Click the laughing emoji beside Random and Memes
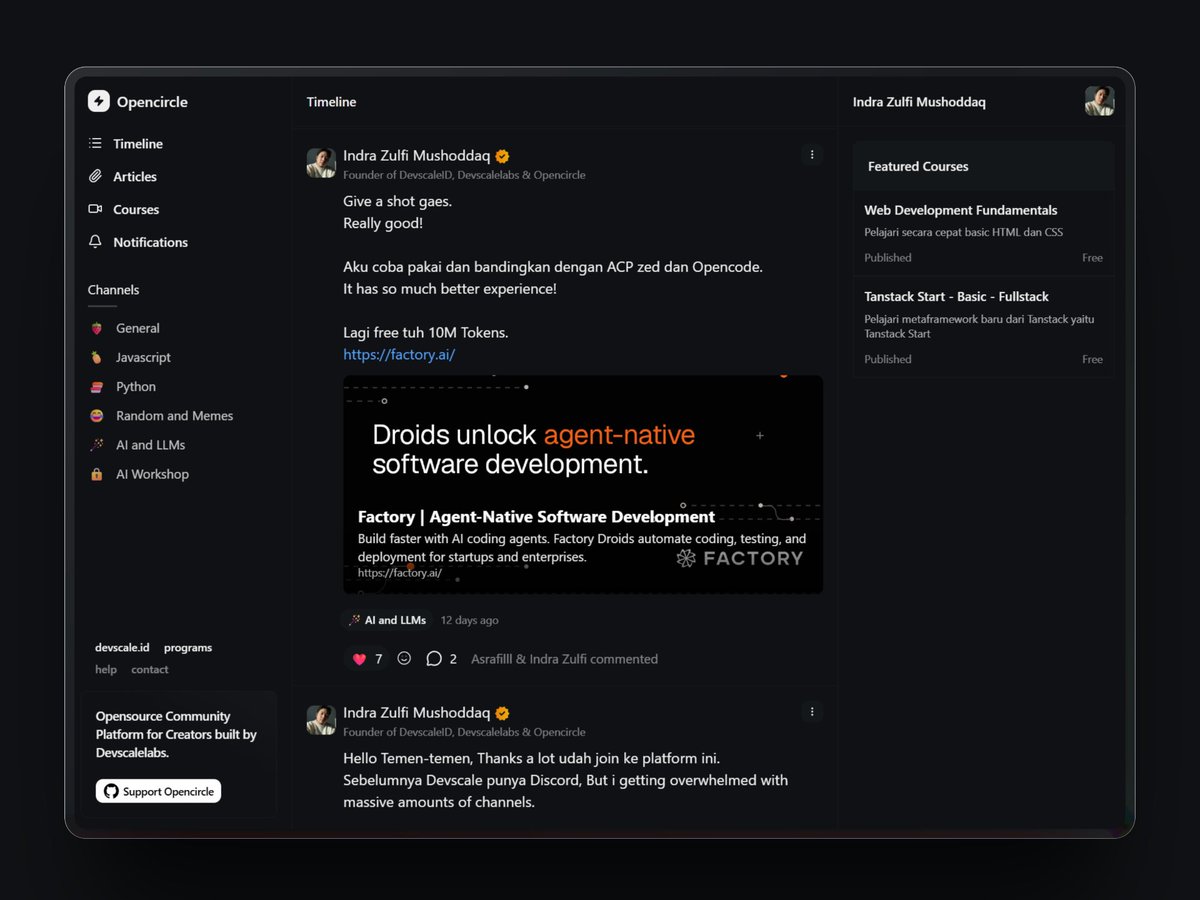The width and height of the screenshot is (1200, 900). coord(96,416)
